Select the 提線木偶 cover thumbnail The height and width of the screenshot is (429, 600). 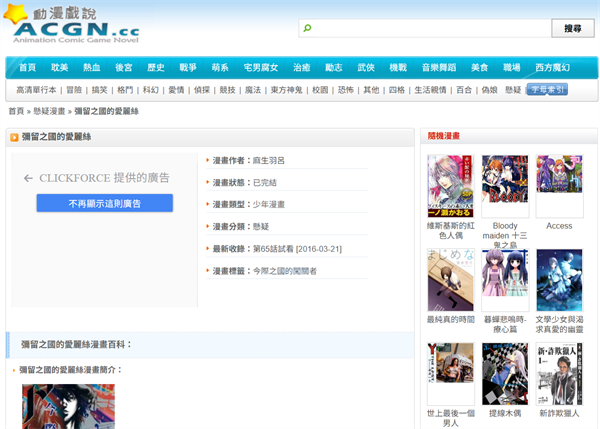point(505,373)
